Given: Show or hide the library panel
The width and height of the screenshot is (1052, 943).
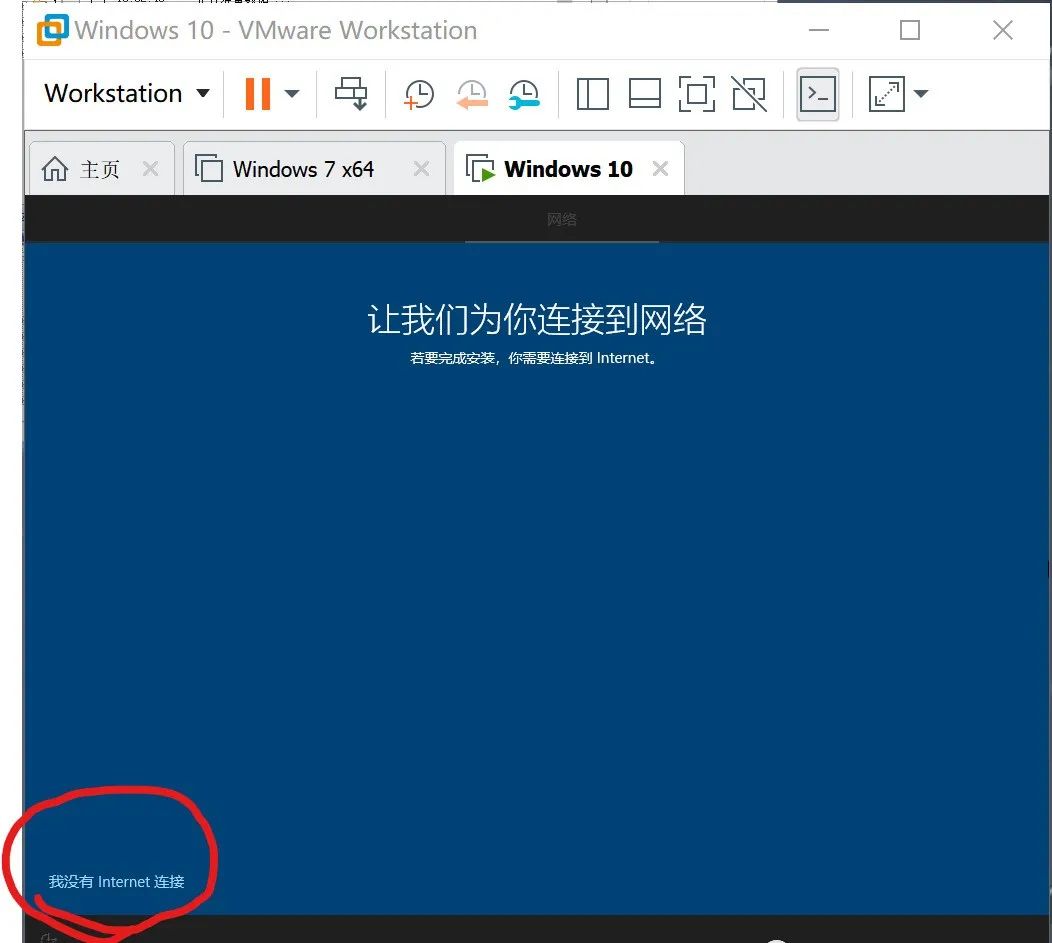Looking at the screenshot, I should [x=592, y=93].
